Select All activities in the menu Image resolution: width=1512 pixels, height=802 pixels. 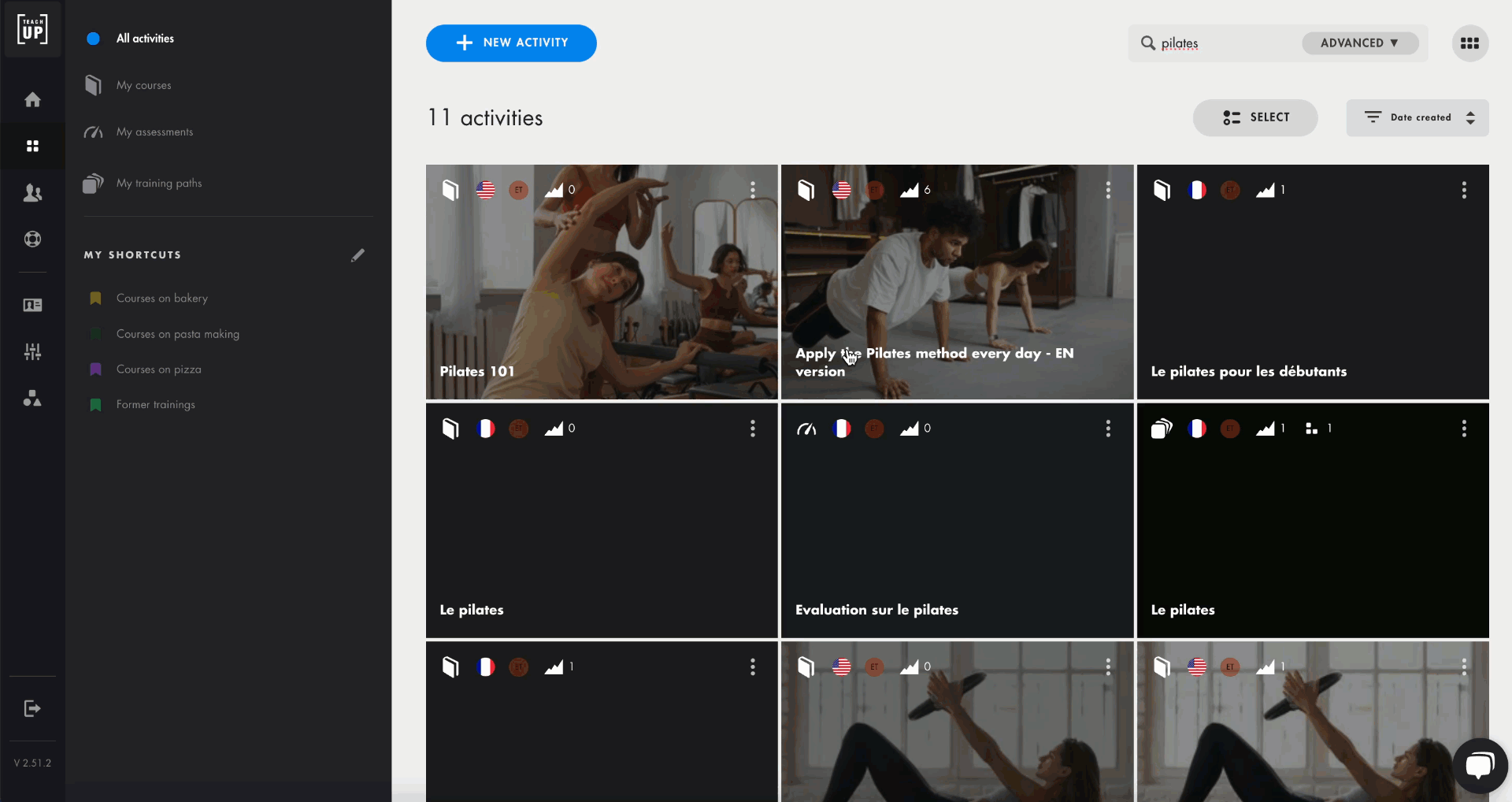click(145, 39)
